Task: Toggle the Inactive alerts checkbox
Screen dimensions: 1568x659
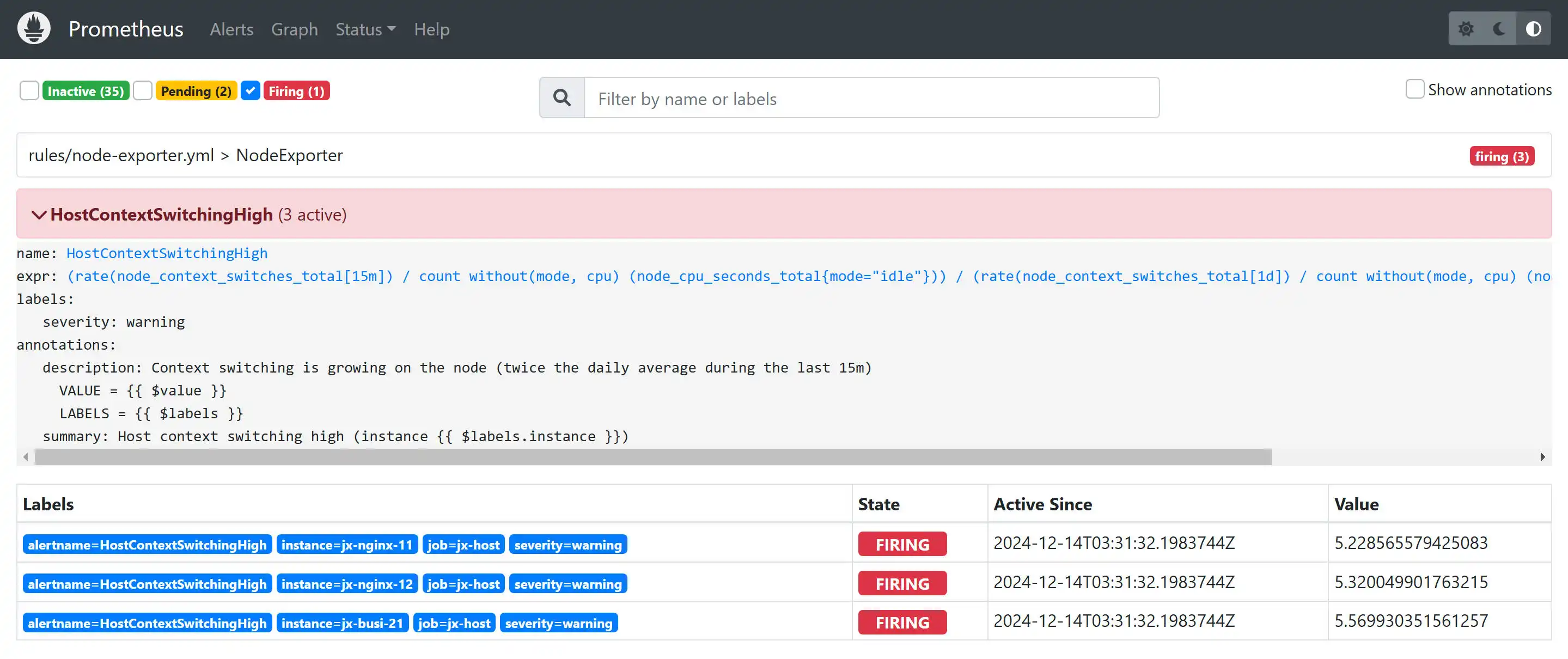Action: [29, 90]
